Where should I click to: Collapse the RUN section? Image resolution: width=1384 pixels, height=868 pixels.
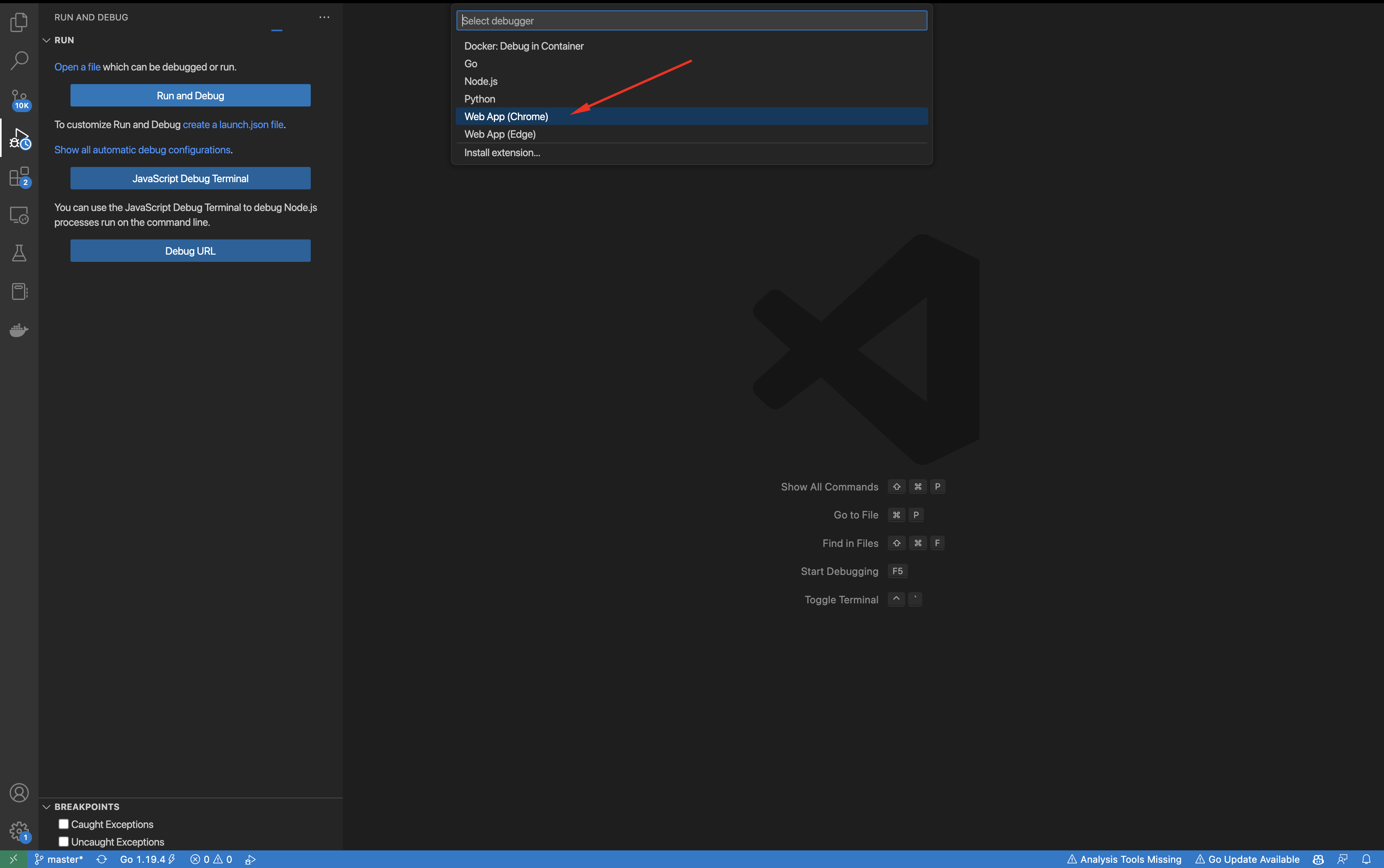pos(46,40)
